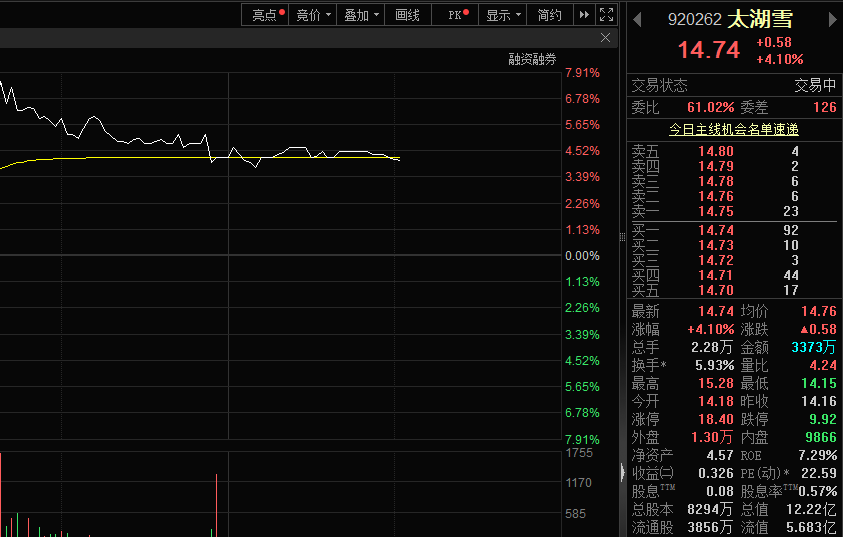Click the 均价 value 14.76
Screen dimensions: 843x537
click(x=819, y=311)
